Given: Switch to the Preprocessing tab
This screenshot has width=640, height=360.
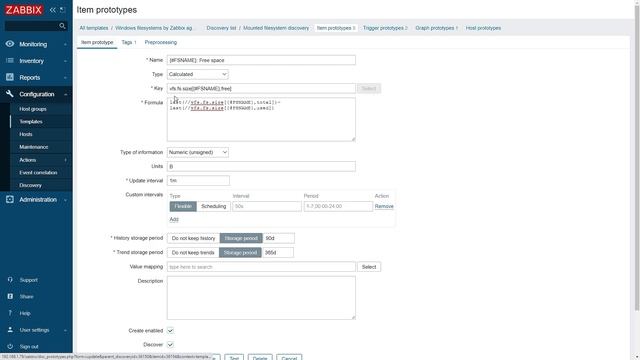Looking at the screenshot, I should pyautogui.click(x=161, y=42).
